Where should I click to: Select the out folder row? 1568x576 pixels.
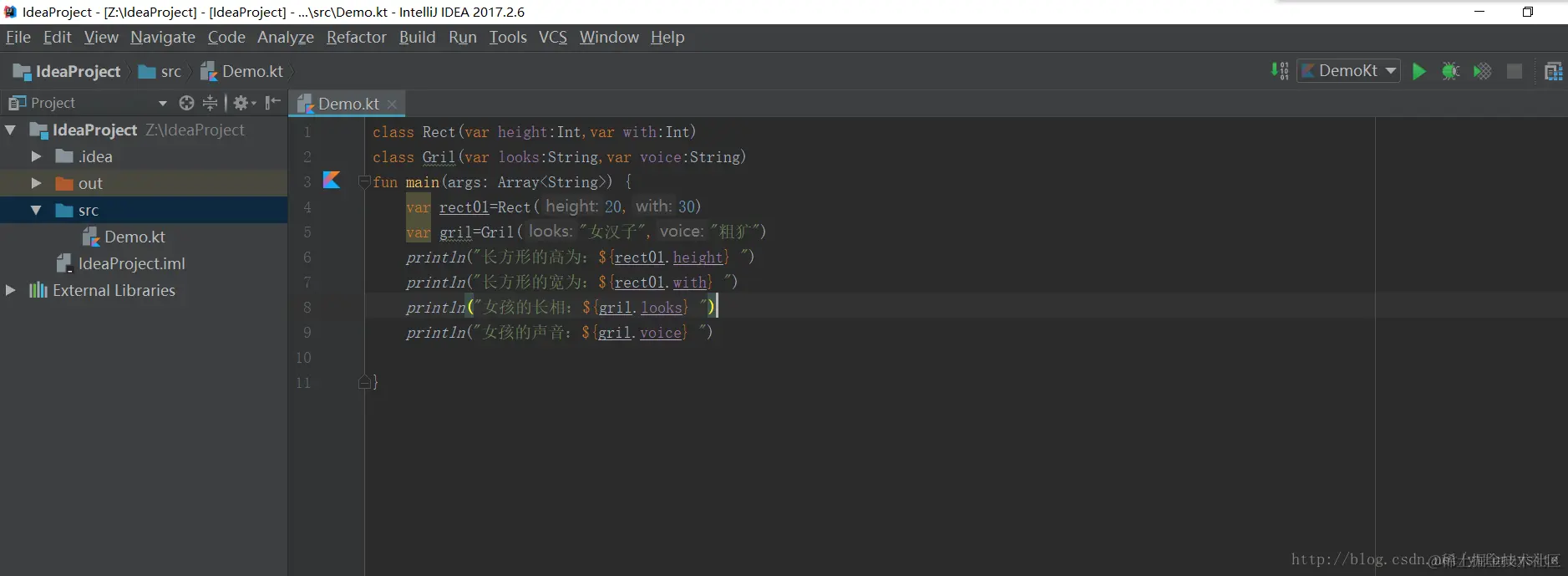pos(144,183)
